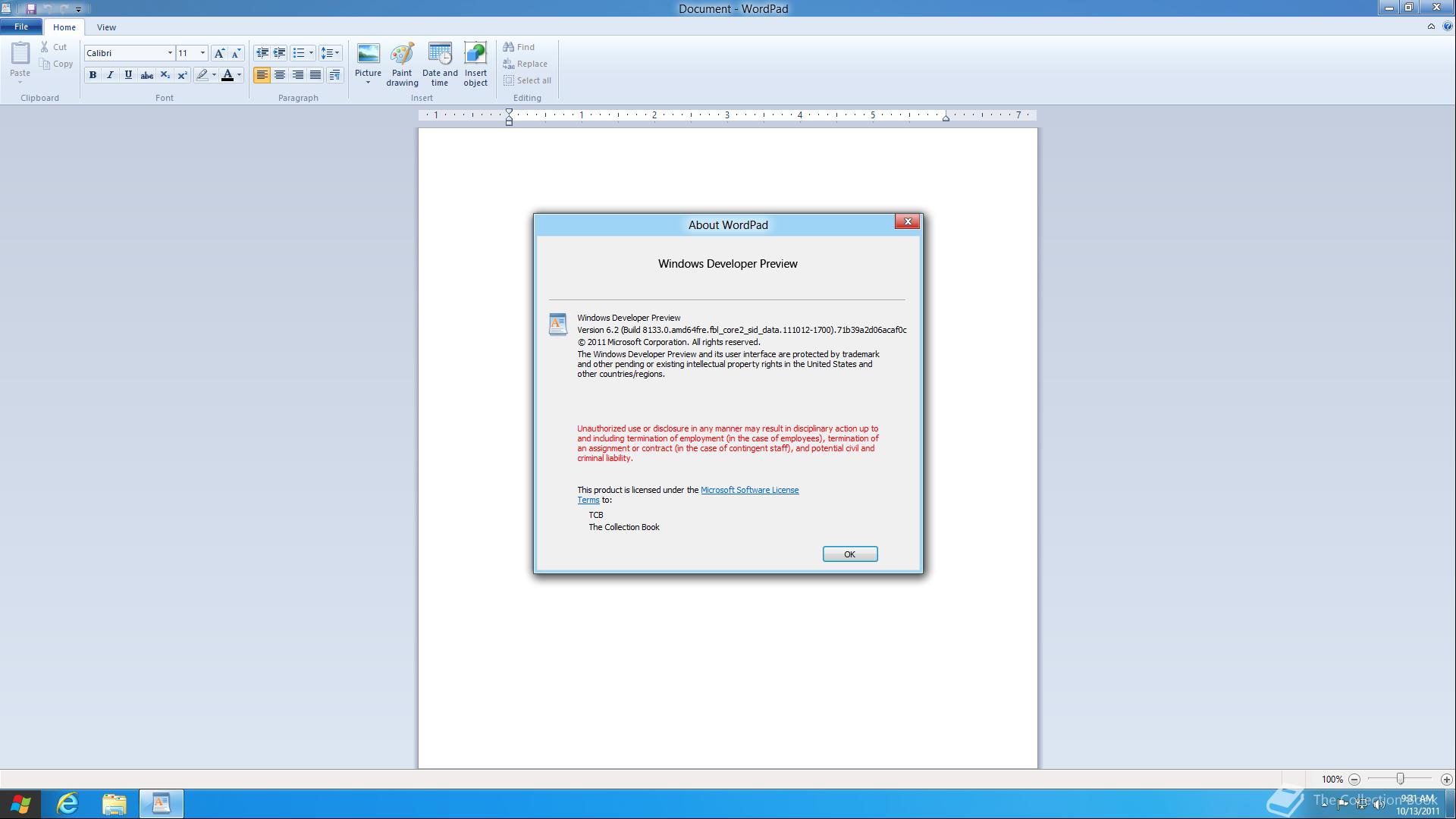This screenshot has height=819, width=1456.
Task: Click Select all
Action: [527, 80]
